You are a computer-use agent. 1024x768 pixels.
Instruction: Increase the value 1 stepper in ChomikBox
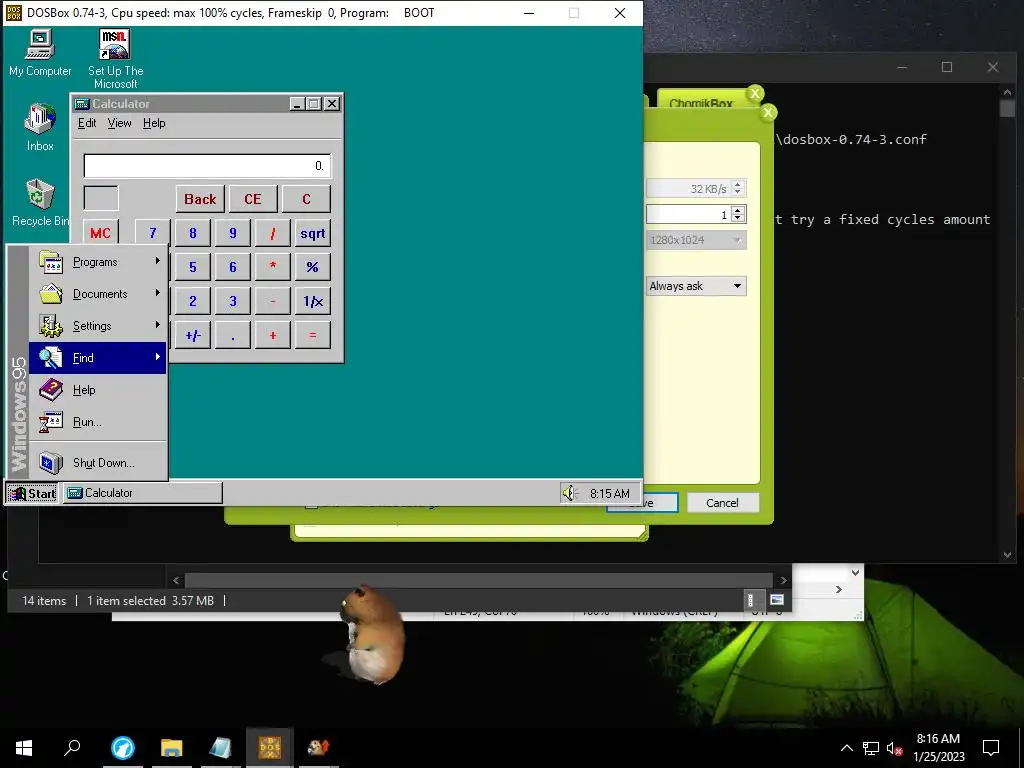pyautogui.click(x=738, y=210)
